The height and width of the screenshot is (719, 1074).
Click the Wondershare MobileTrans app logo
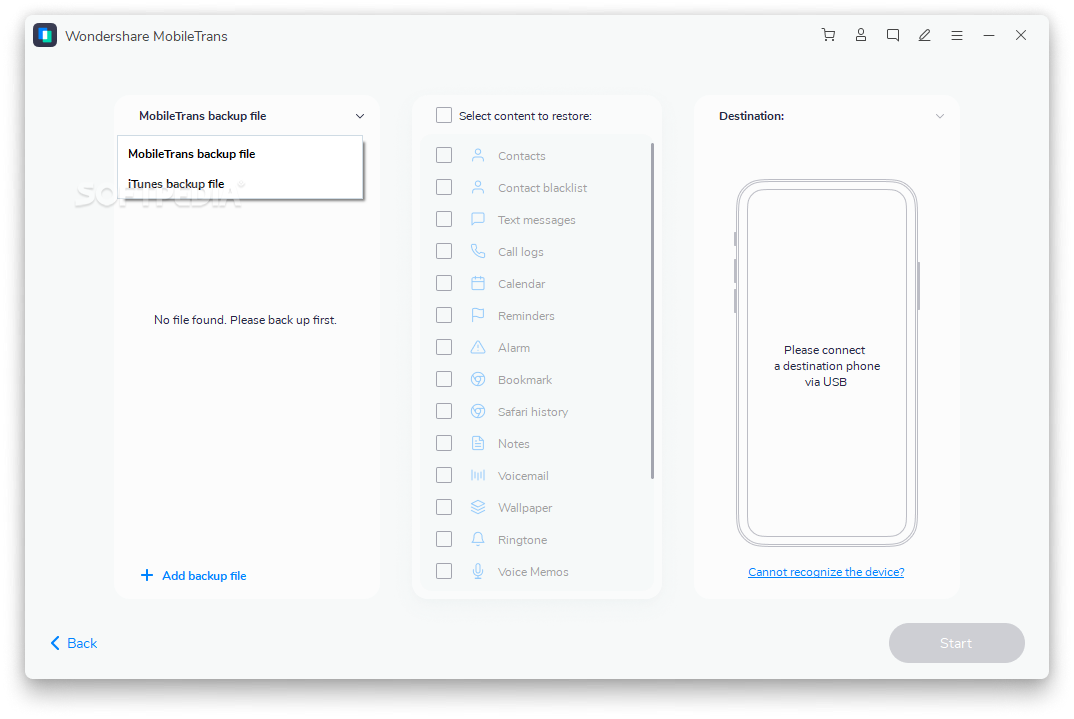point(45,36)
